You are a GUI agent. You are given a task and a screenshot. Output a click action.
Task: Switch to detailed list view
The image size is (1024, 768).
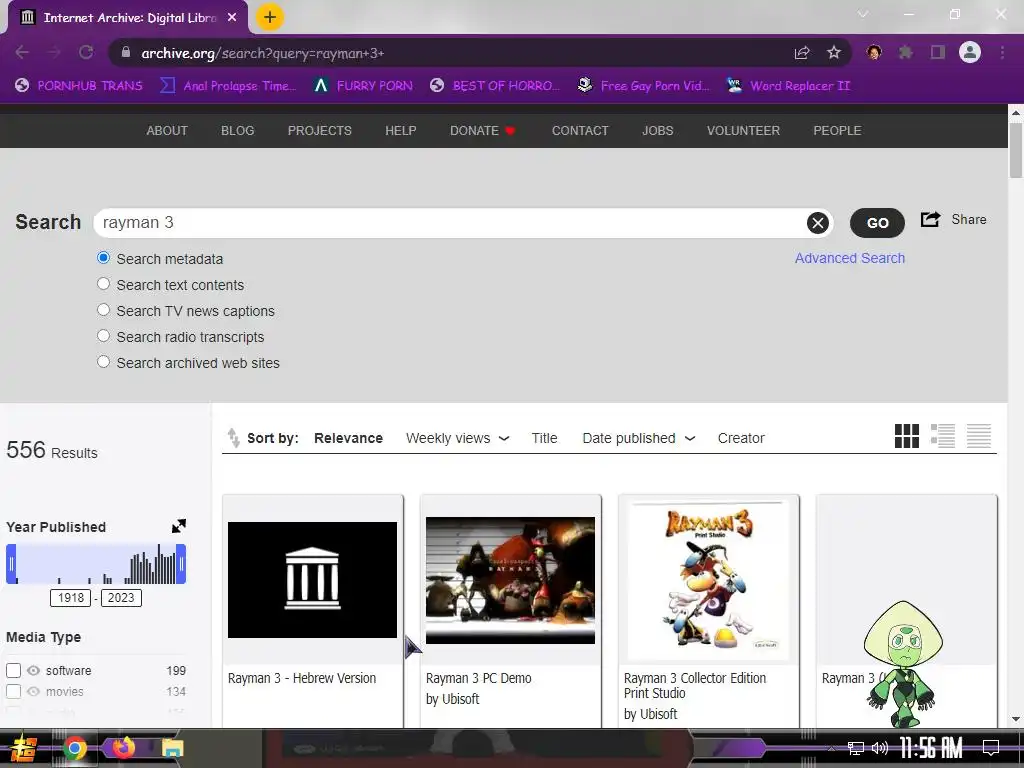(943, 436)
